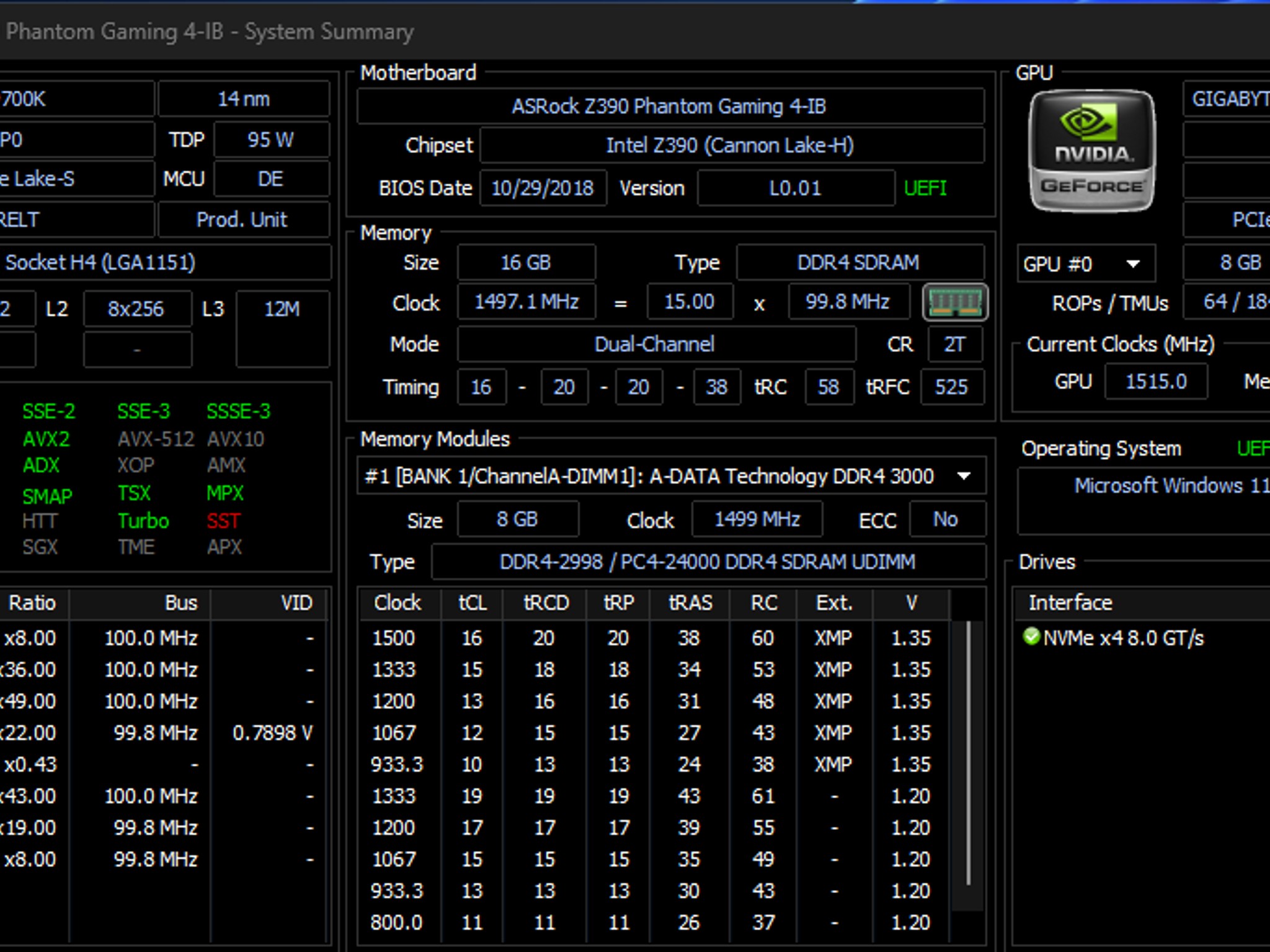Select the 800.0 MHz timing row

click(x=654, y=922)
